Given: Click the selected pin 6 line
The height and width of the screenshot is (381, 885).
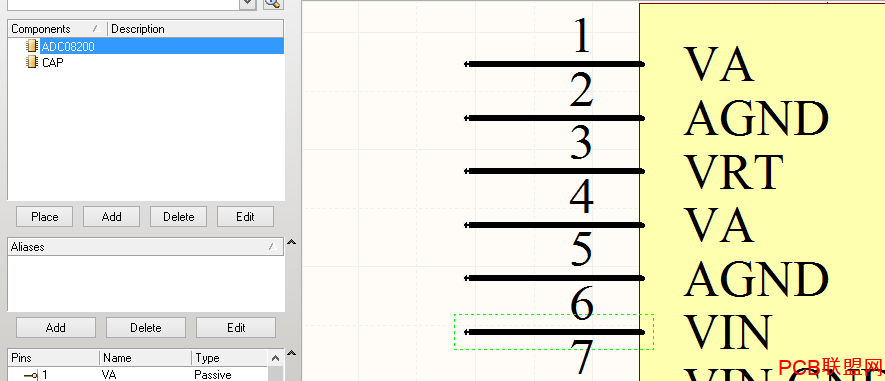Looking at the screenshot, I should tap(554, 332).
